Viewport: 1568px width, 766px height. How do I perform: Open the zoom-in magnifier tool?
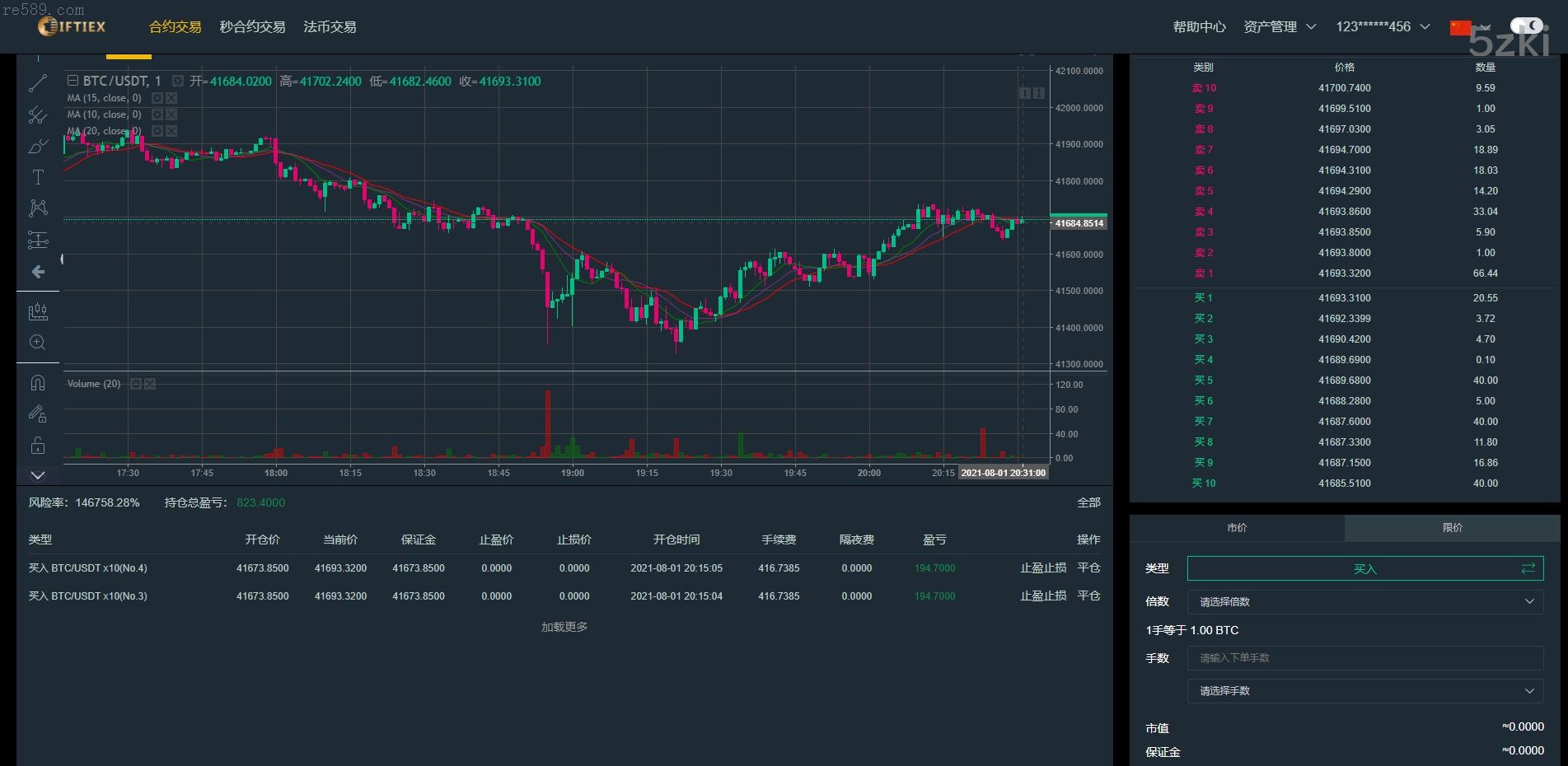38,343
